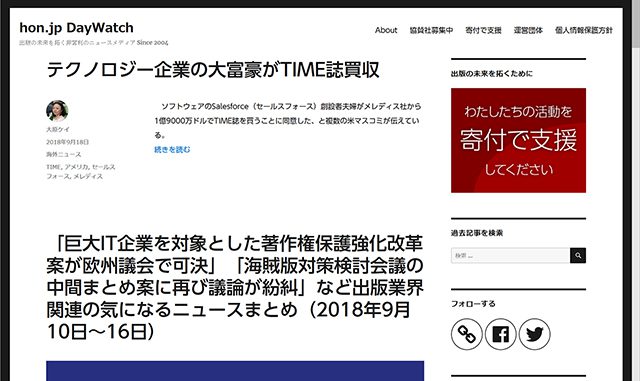Click the red donation support banner
This screenshot has height=381, width=640.
coord(518,140)
